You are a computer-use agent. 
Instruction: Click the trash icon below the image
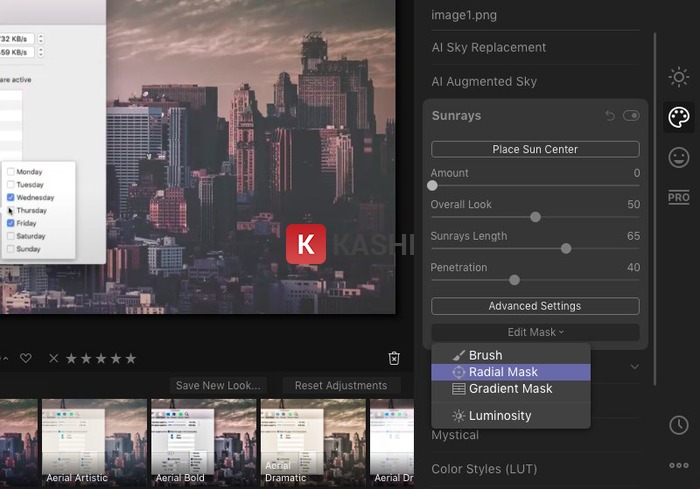tap(394, 358)
